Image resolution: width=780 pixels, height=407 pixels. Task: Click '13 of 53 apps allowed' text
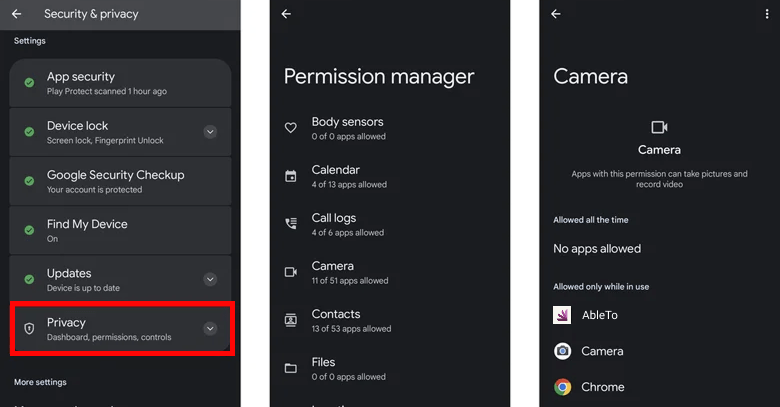click(x=351, y=329)
